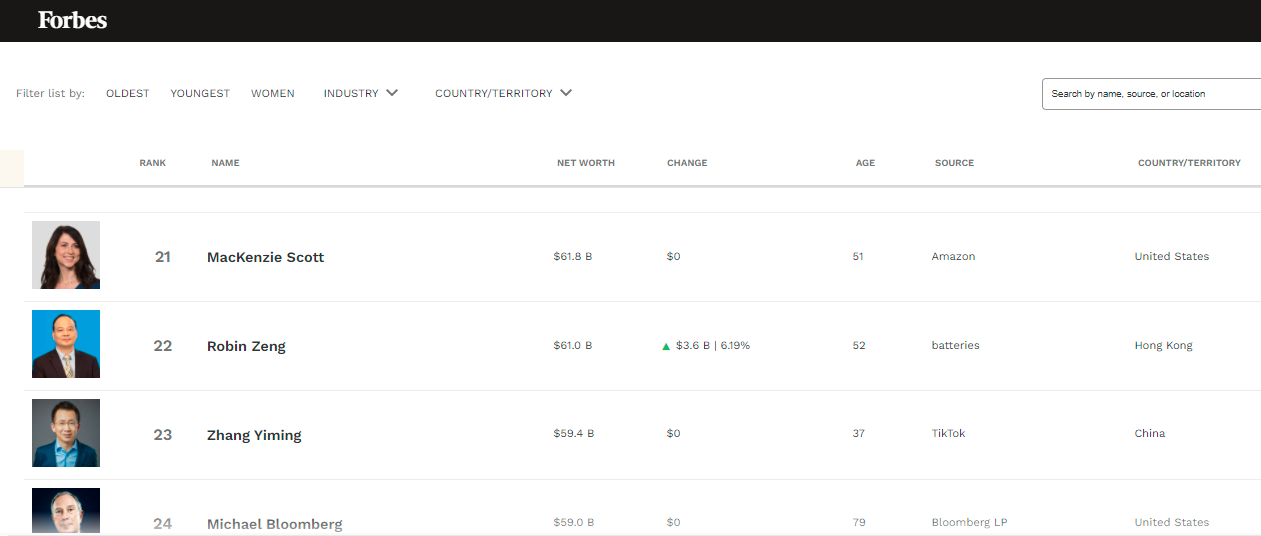Click net worth $59.0 B
This screenshot has height=536, width=1261.
click(574, 523)
